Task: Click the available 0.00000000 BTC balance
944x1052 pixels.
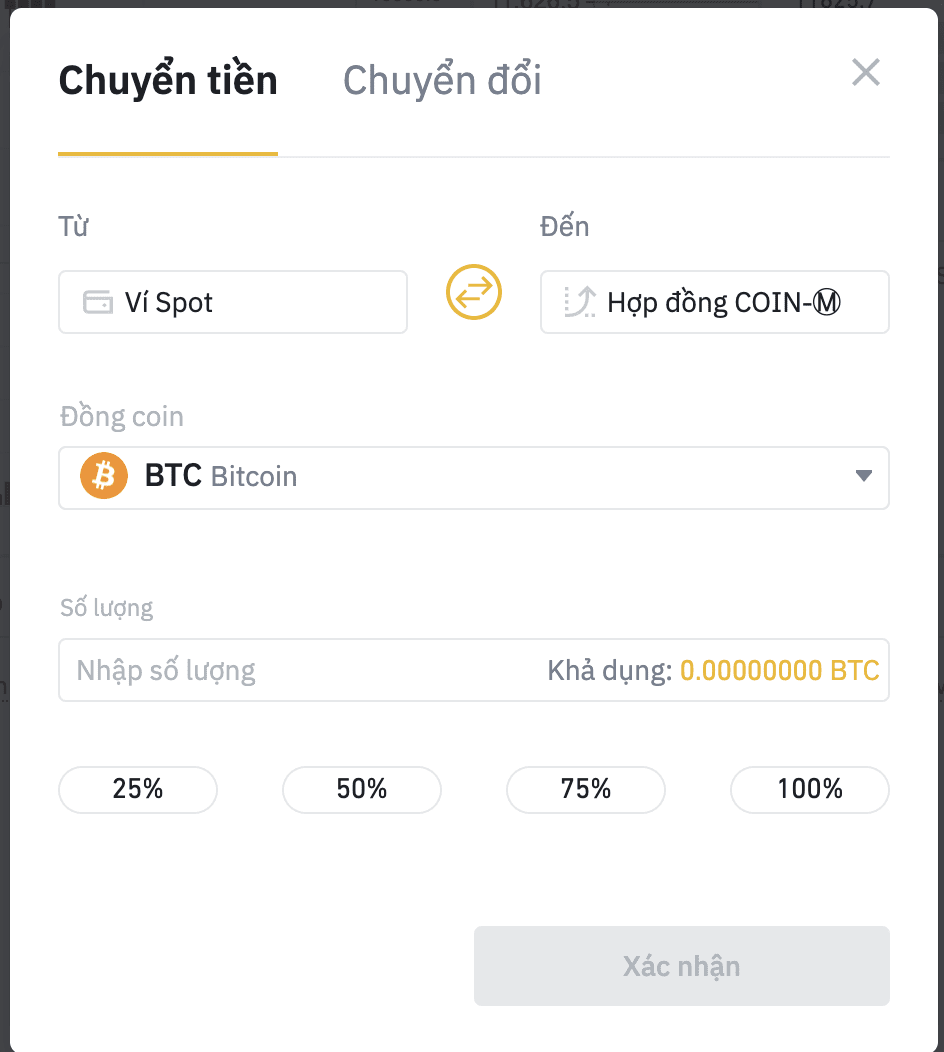Action: 780,670
